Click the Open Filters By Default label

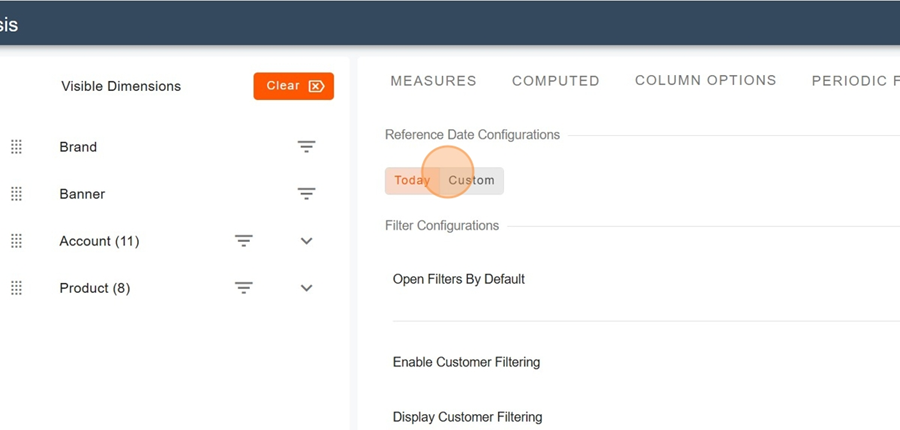click(459, 280)
